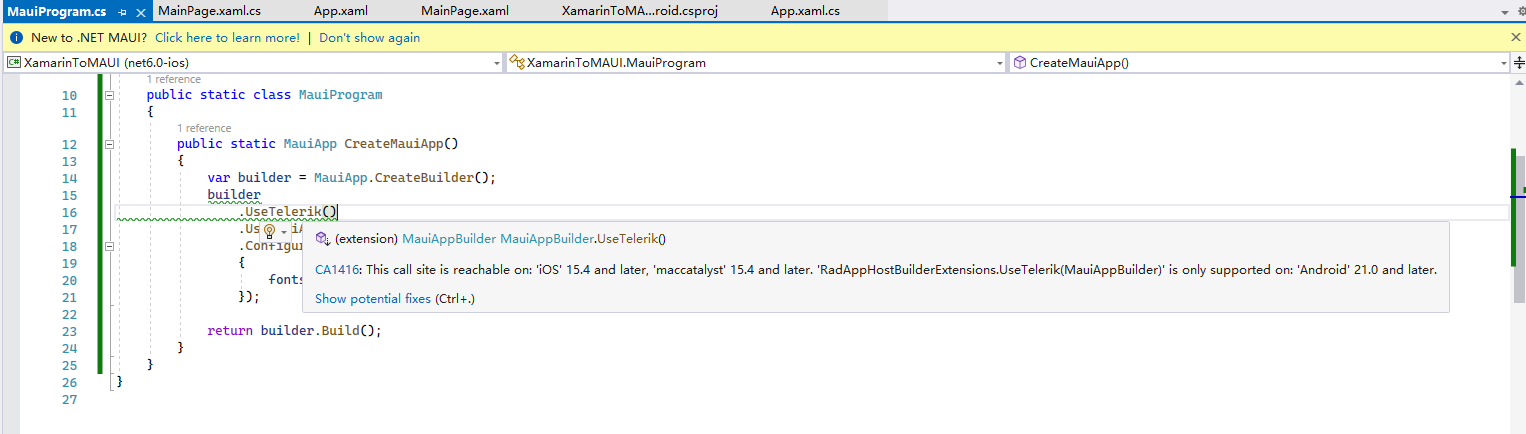Open the document tab settings gear
The image size is (1526, 434).
[x=1520, y=12]
